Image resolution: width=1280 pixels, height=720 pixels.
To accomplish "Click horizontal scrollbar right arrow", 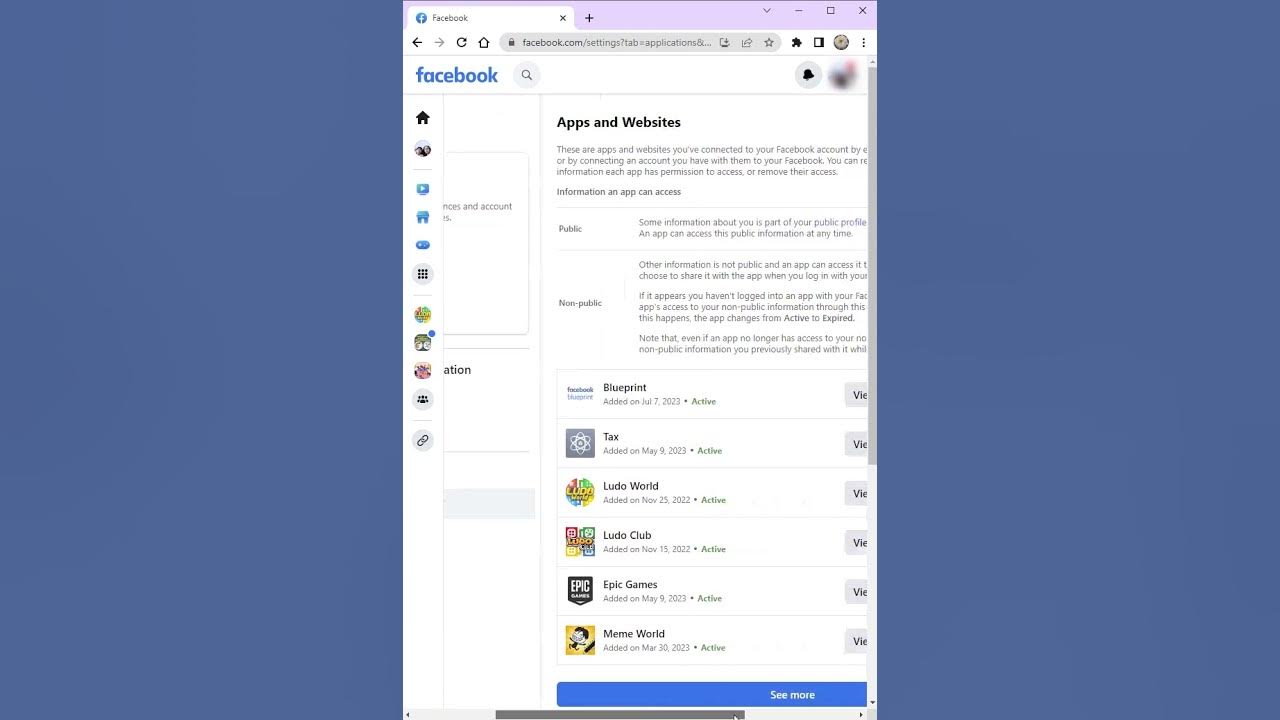I will (x=861, y=715).
